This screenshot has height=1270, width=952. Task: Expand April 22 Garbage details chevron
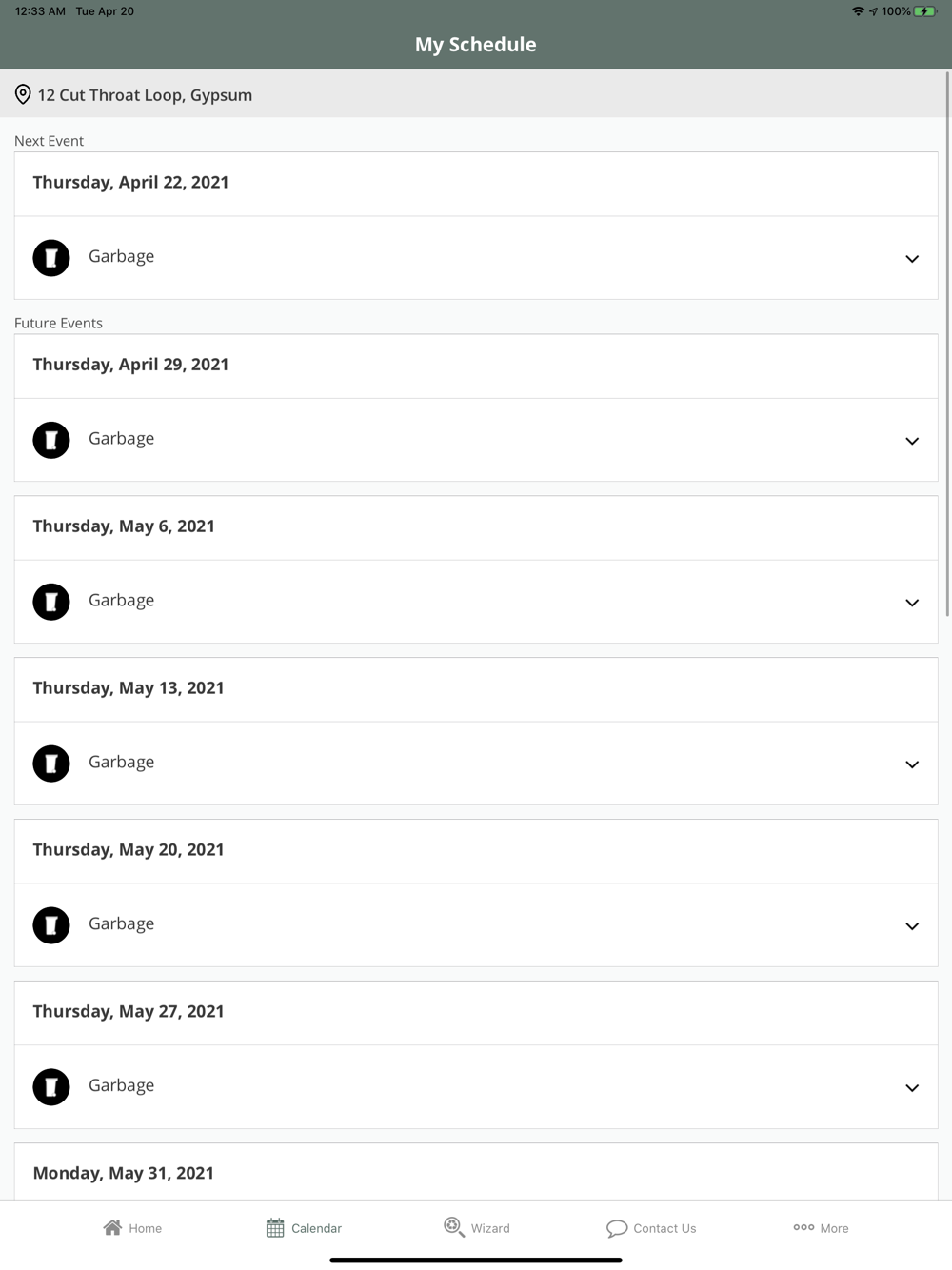point(911,259)
